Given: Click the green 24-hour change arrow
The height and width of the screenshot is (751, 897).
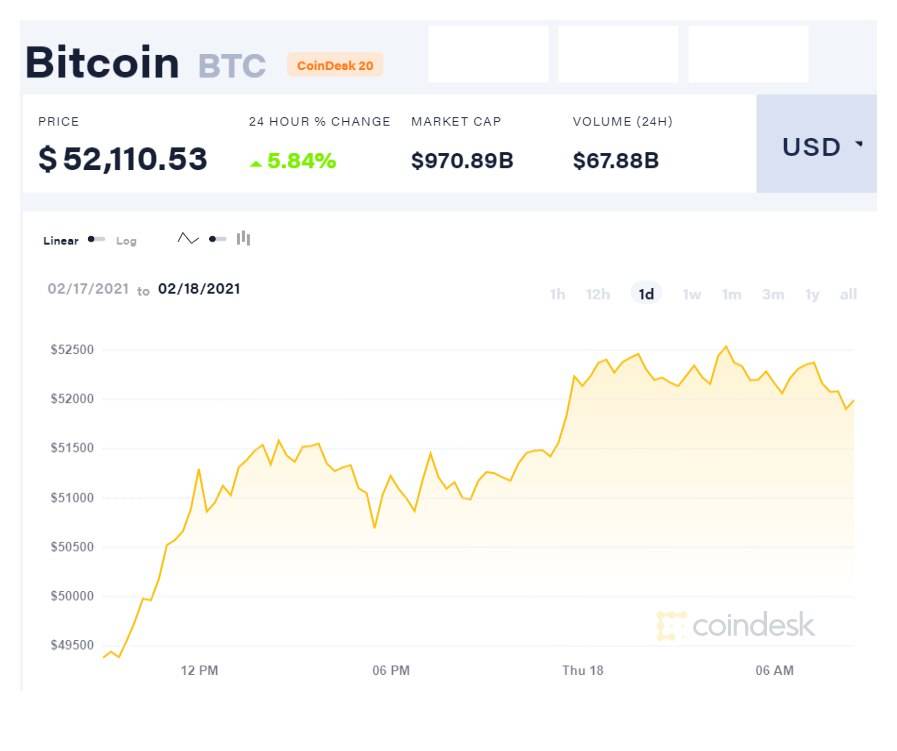Looking at the screenshot, I should pyautogui.click(x=256, y=163).
